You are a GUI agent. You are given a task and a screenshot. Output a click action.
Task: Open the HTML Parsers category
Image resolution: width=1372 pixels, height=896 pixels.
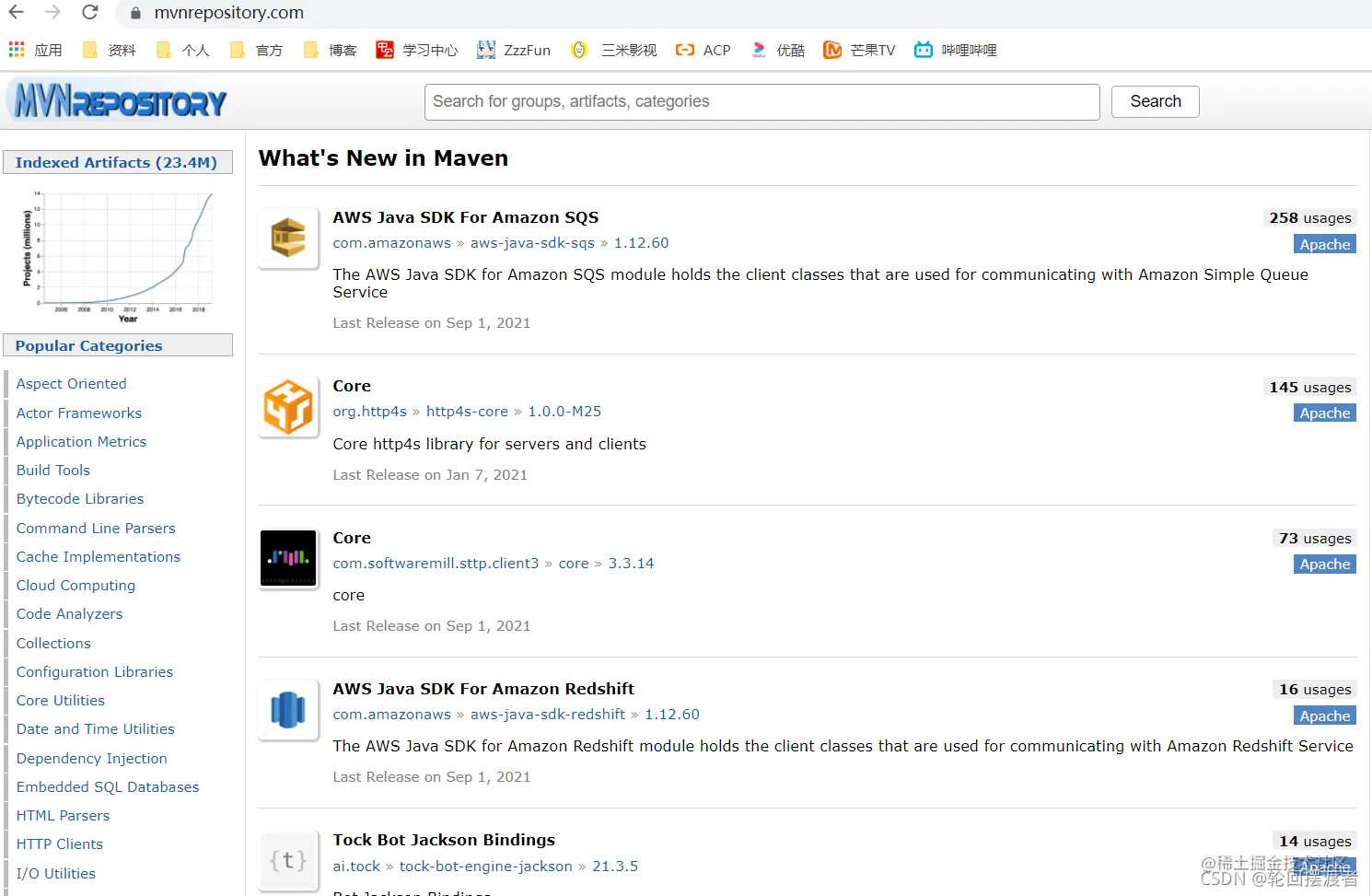click(x=63, y=815)
